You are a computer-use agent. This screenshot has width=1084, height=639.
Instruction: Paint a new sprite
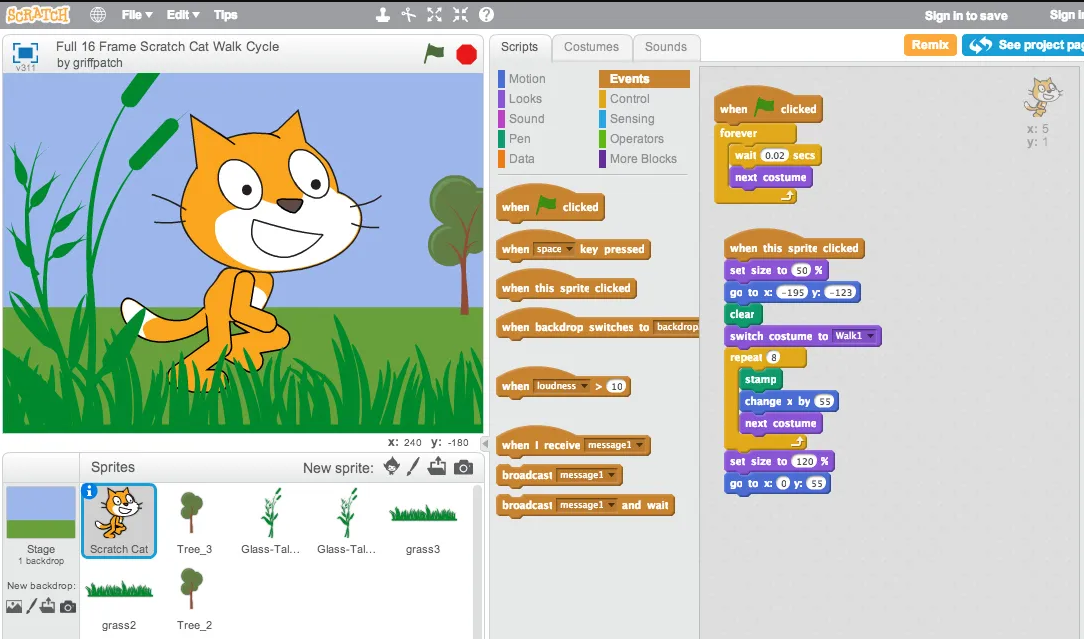coord(413,467)
